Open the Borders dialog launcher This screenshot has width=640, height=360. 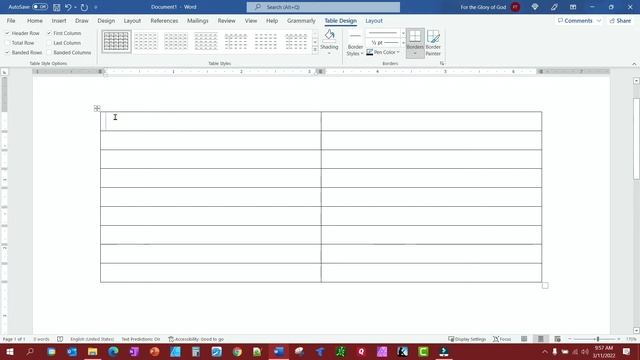click(442, 64)
